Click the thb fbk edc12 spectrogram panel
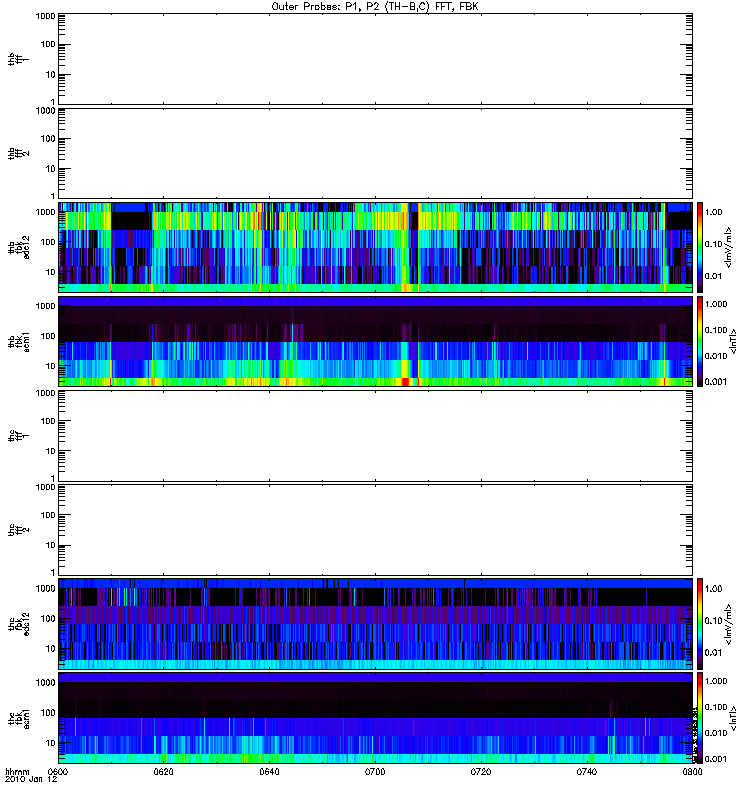Screen dimensions: 750x800 tap(376, 247)
